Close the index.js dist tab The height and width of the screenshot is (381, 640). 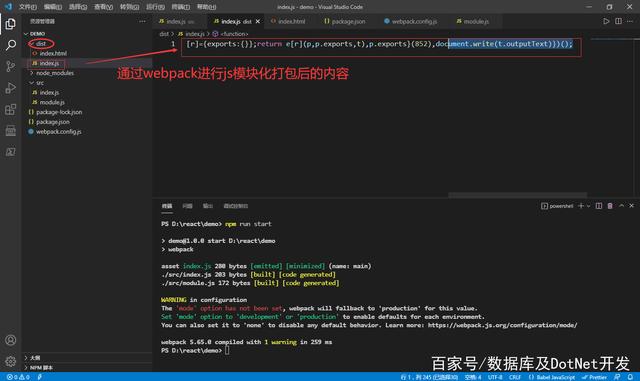point(258,21)
